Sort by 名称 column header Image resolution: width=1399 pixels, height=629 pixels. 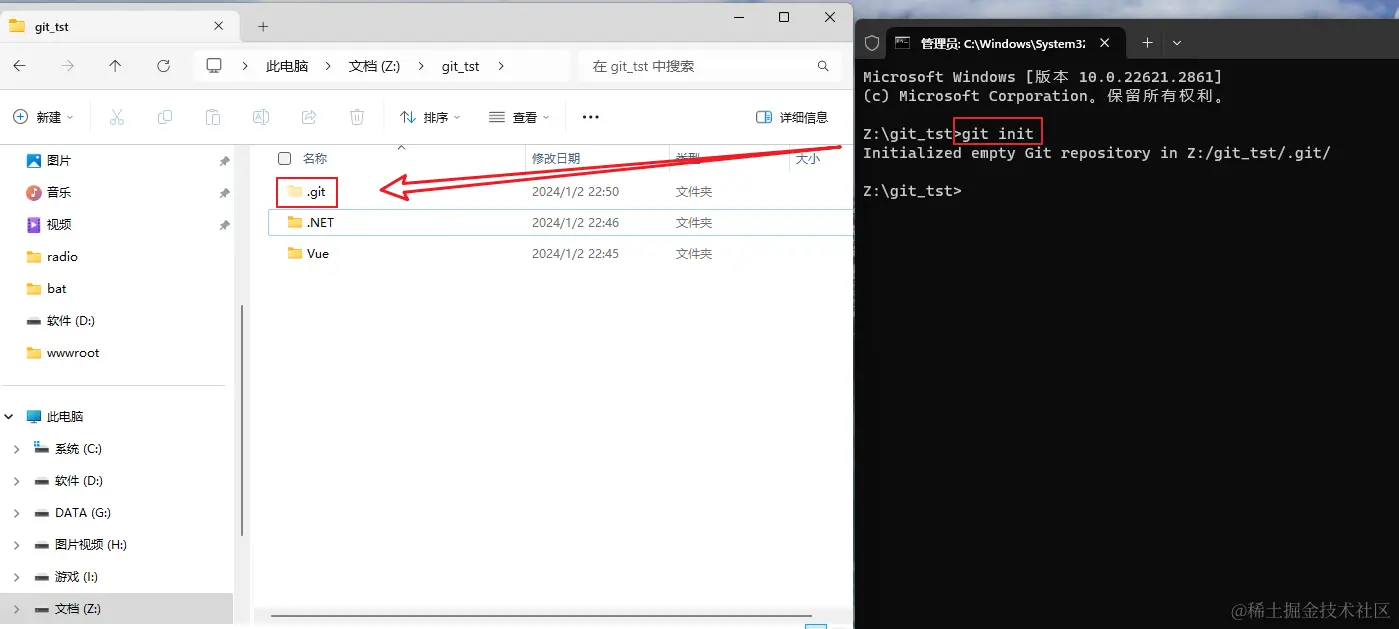tap(315, 158)
